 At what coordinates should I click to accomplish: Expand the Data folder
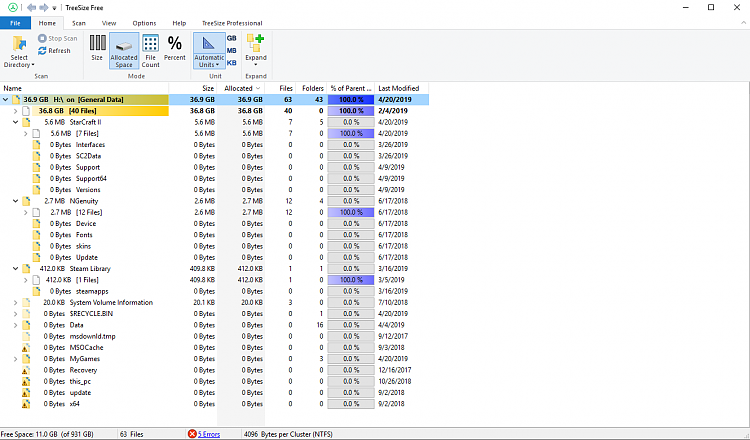[x=15, y=325]
